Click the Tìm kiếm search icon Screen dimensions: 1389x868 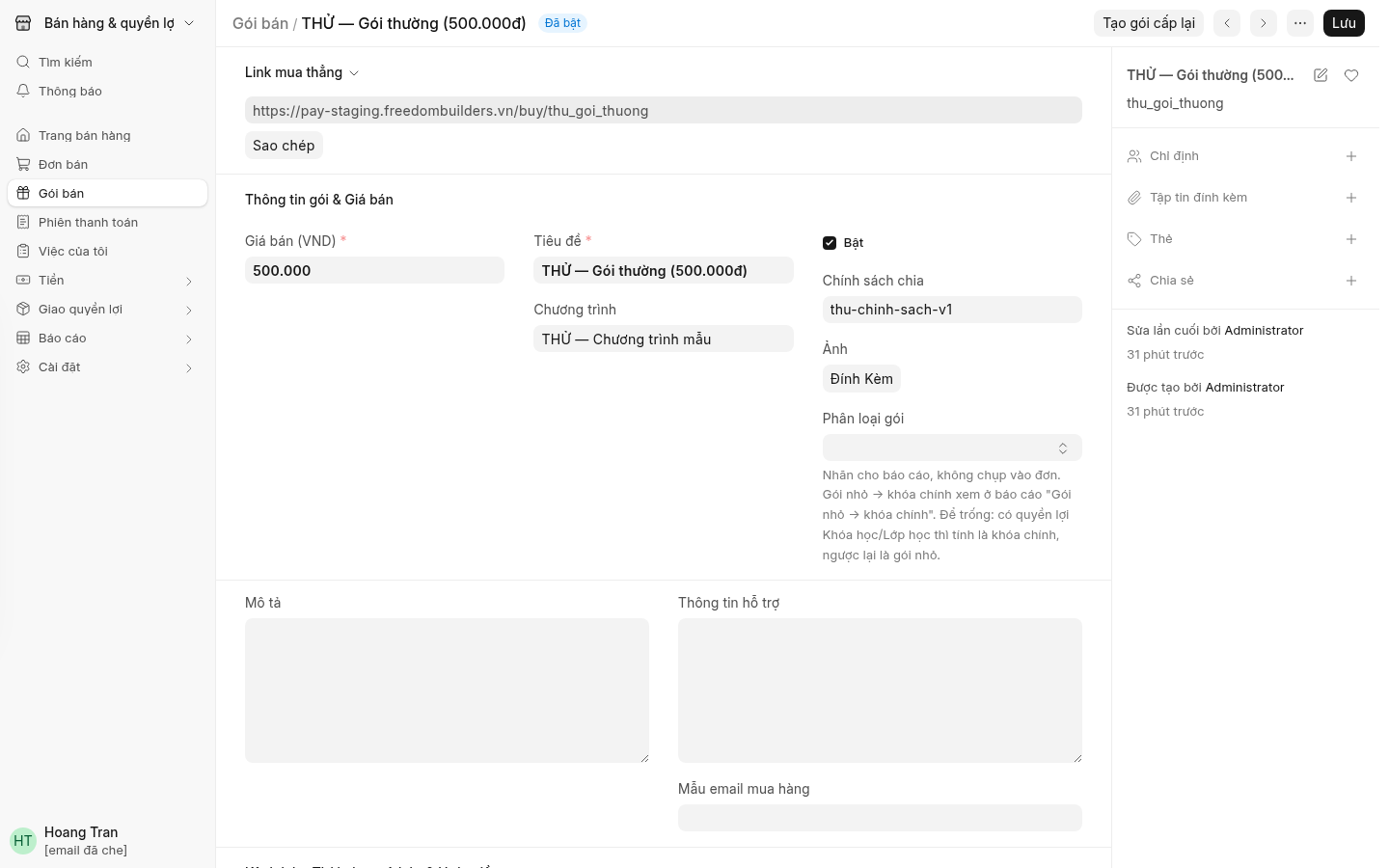click(23, 62)
